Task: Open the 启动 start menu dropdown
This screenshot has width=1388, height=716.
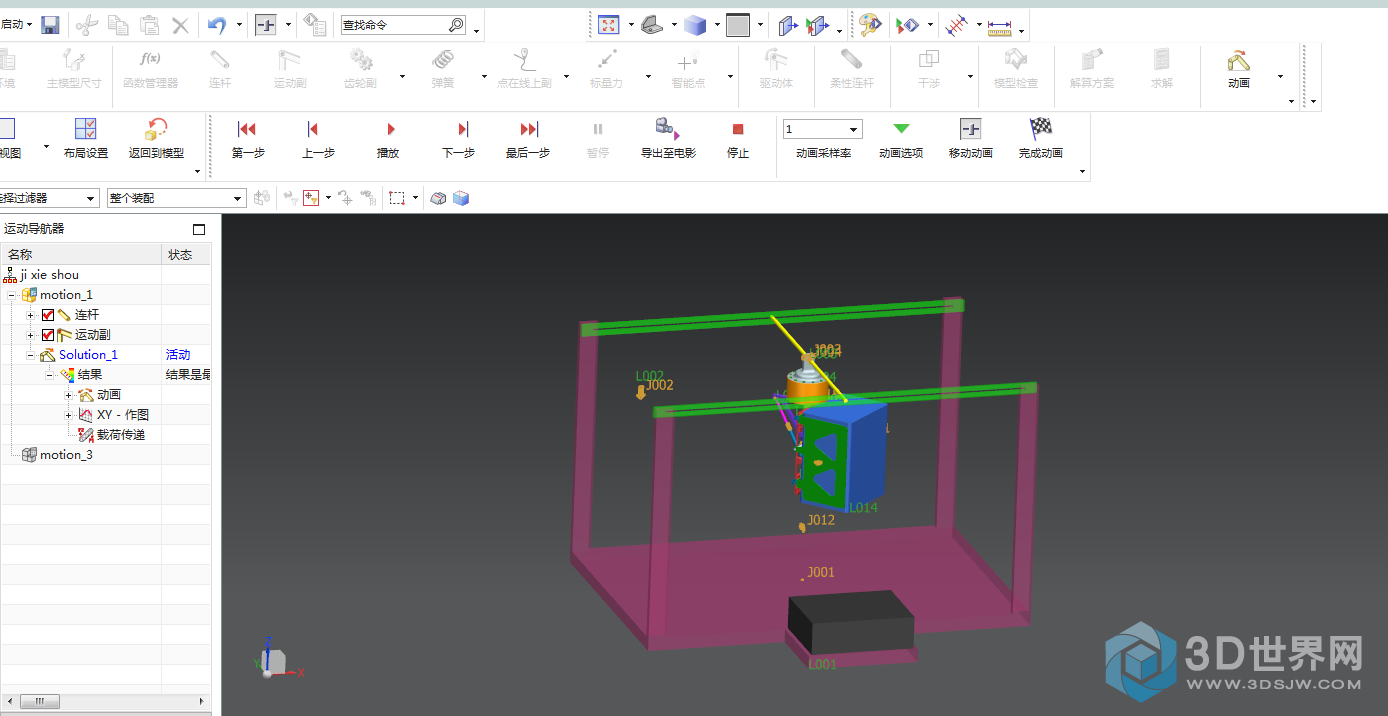Action: coord(17,25)
